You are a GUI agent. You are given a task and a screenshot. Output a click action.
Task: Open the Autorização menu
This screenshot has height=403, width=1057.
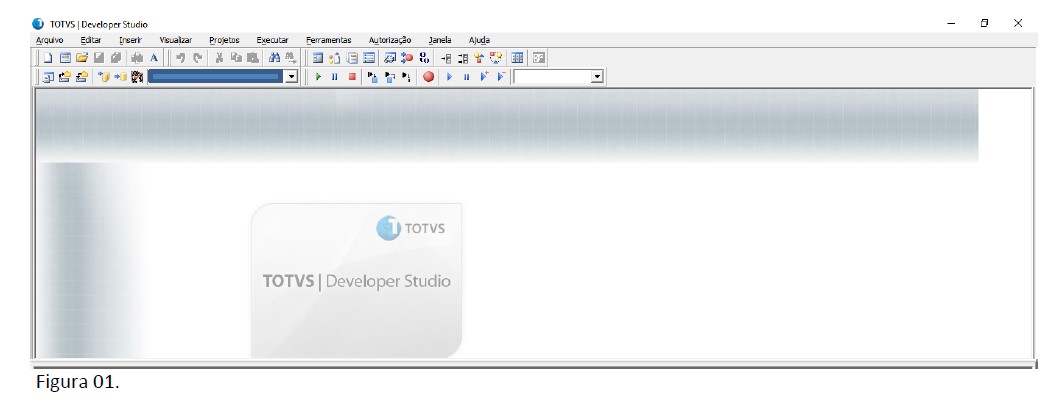click(x=390, y=40)
